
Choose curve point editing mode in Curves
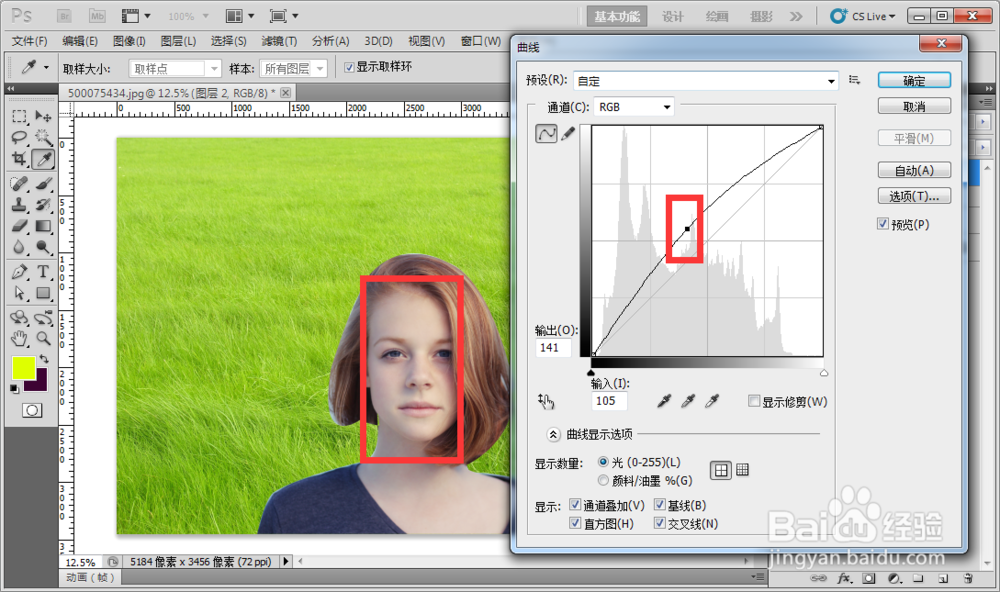546,134
